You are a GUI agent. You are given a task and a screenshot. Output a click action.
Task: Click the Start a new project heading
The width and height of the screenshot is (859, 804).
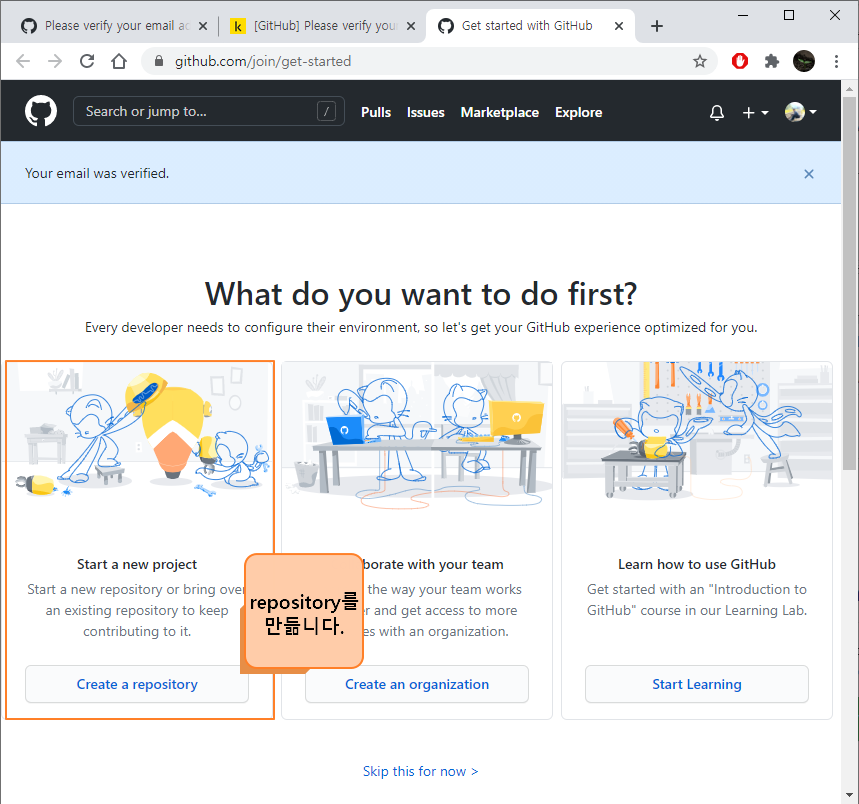click(x=137, y=564)
